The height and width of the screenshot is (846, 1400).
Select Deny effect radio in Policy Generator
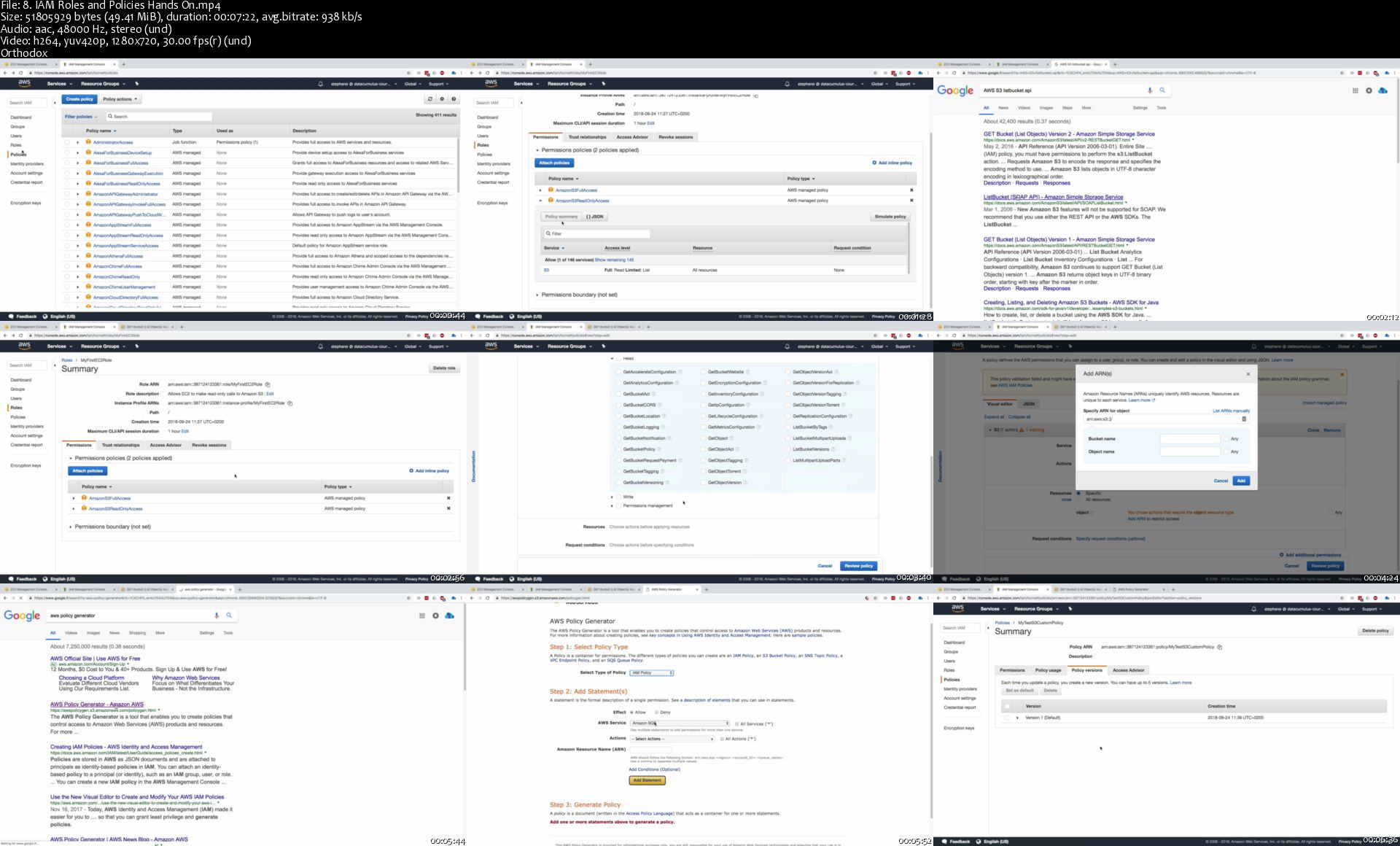pos(656,713)
